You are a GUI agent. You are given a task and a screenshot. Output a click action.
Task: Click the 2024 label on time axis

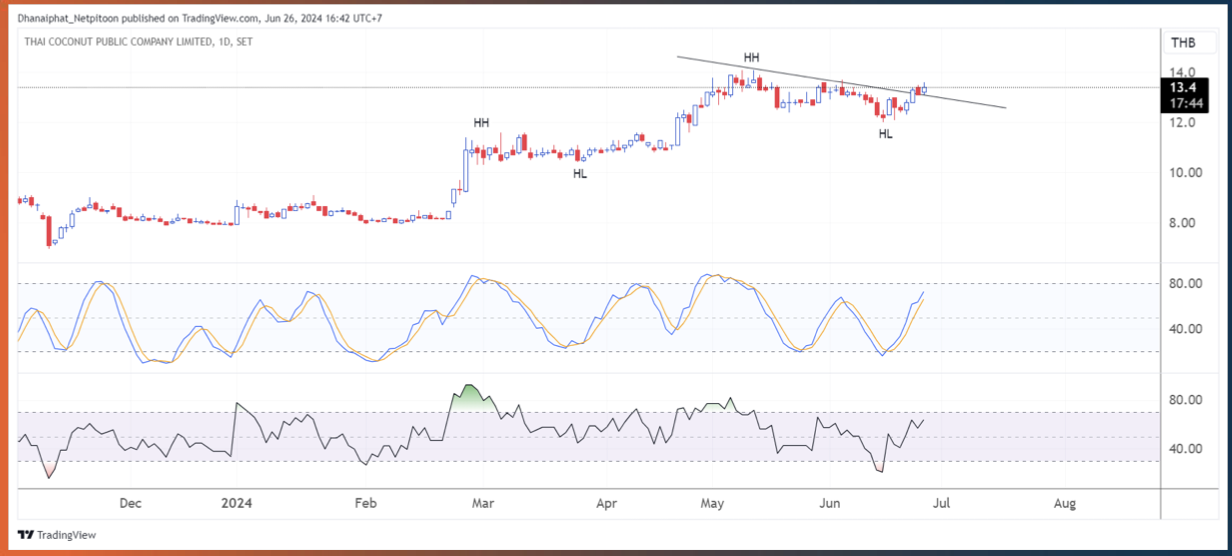click(236, 504)
